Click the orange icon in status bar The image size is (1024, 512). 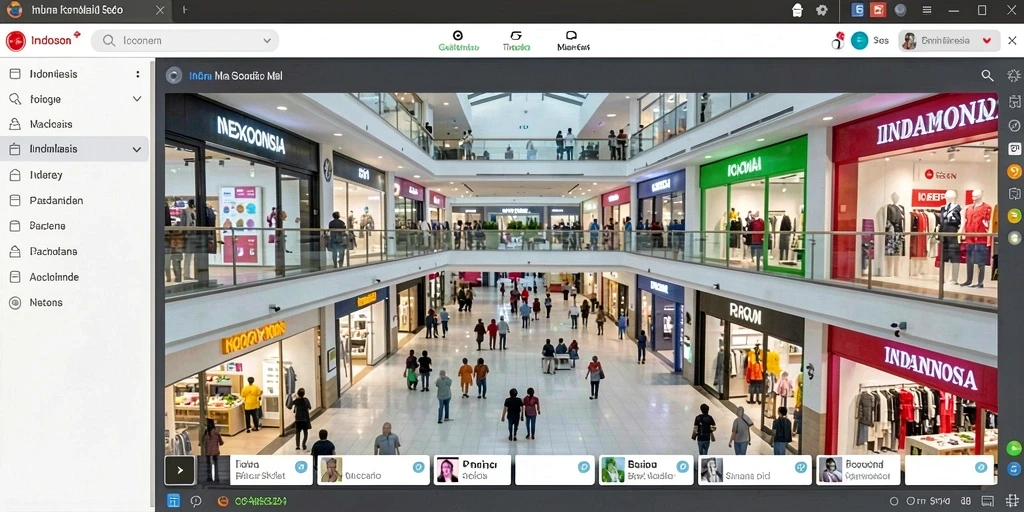pos(223,501)
